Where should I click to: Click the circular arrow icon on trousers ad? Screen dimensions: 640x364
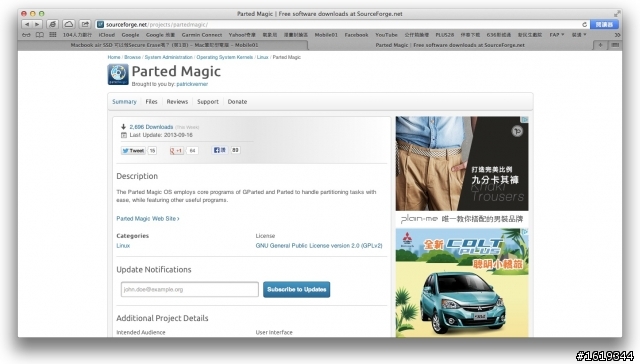pos(517,131)
